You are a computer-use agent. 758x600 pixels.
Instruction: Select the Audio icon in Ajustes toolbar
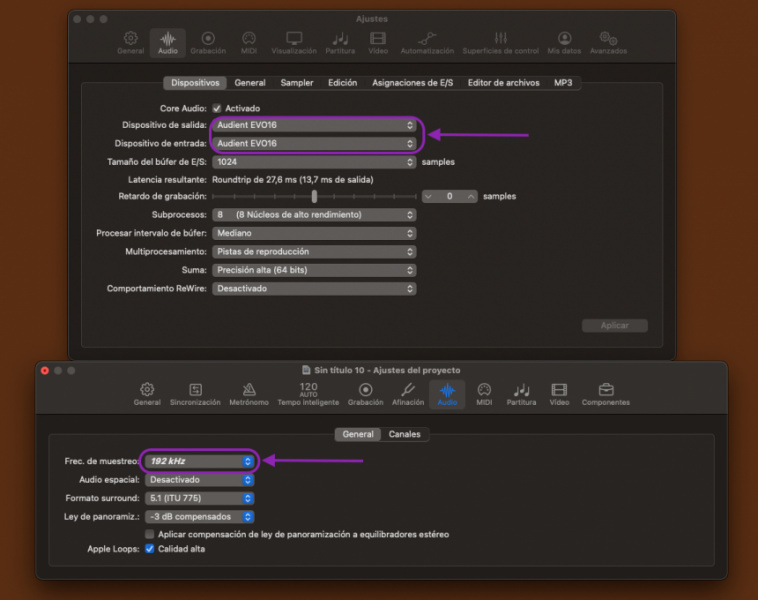pos(168,43)
